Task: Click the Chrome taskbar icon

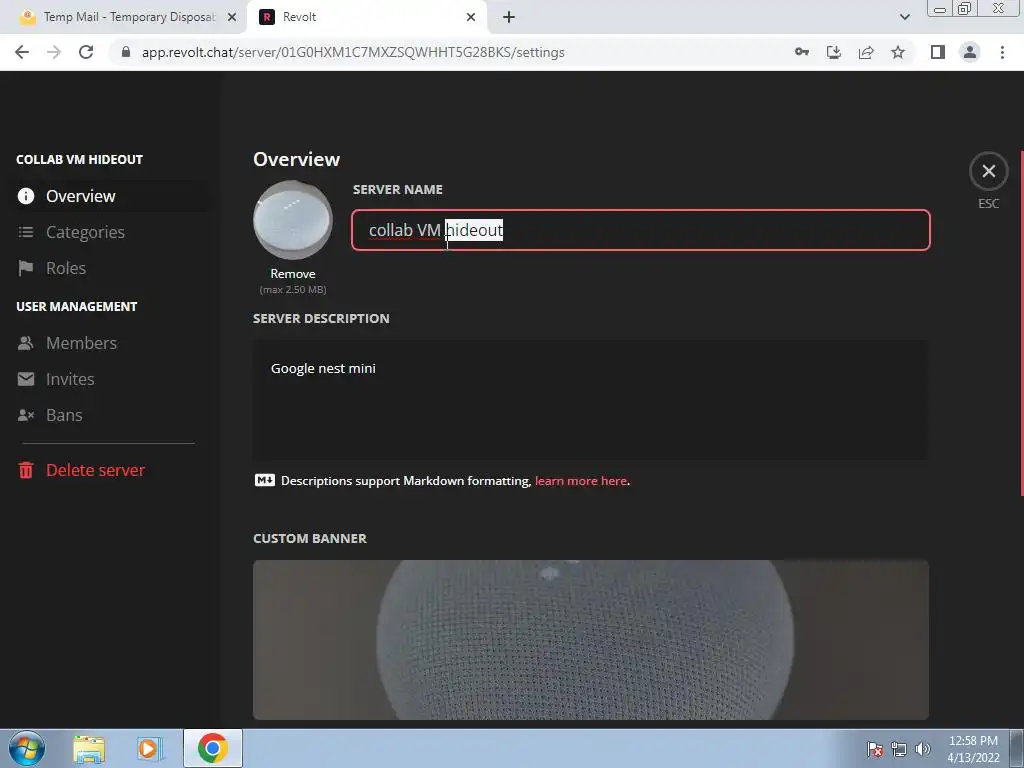Action: pyautogui.click(x=213, y=748)
